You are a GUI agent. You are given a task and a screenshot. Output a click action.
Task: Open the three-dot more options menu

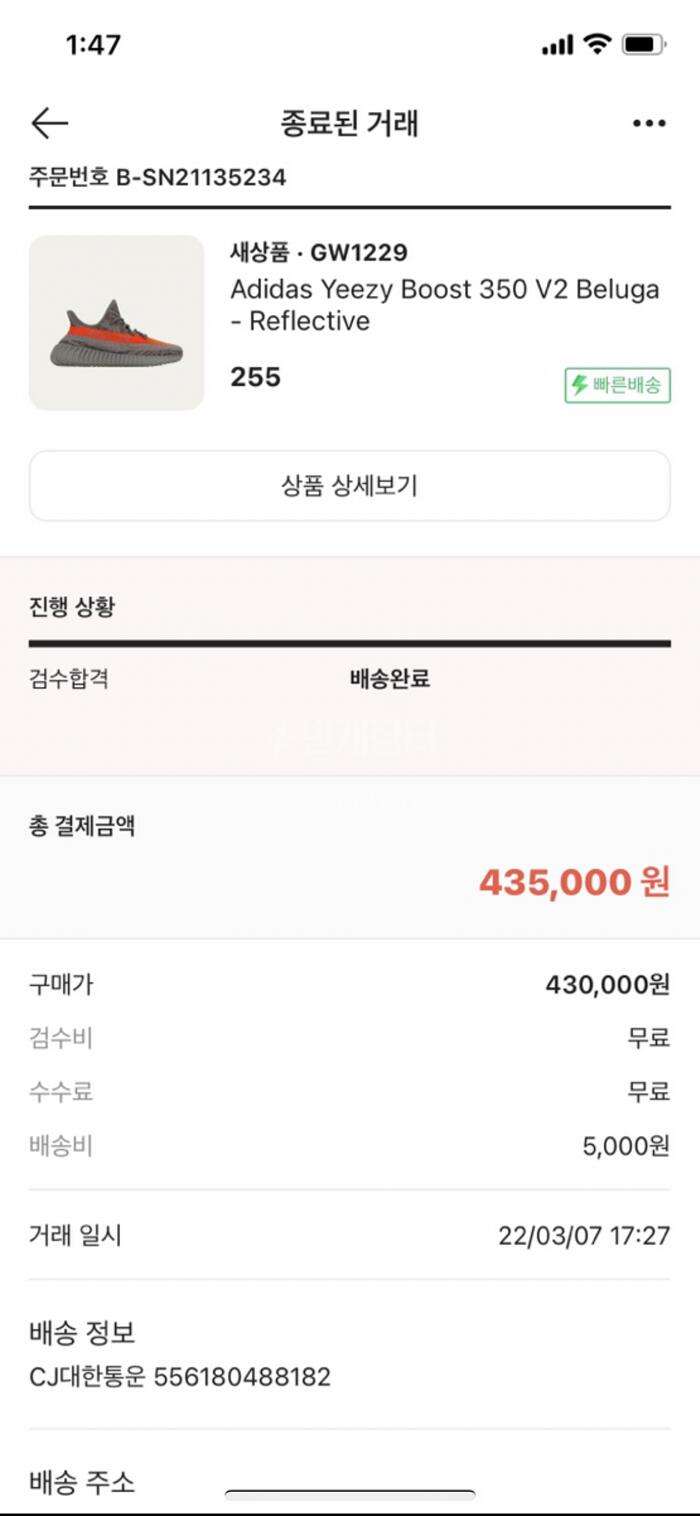[x=649, y=124]
